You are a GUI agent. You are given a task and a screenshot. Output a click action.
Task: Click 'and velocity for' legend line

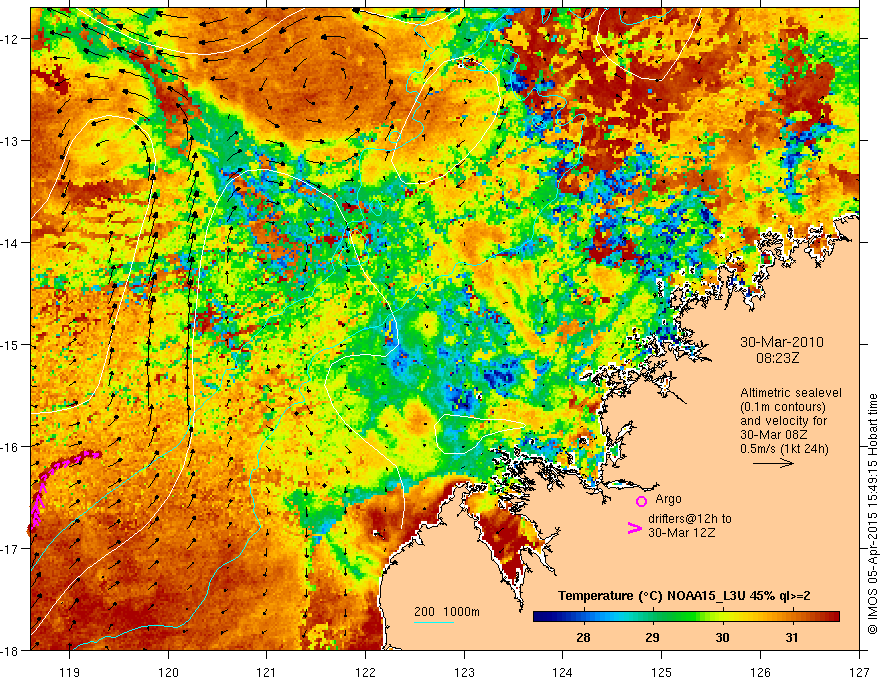pos(783,421)
